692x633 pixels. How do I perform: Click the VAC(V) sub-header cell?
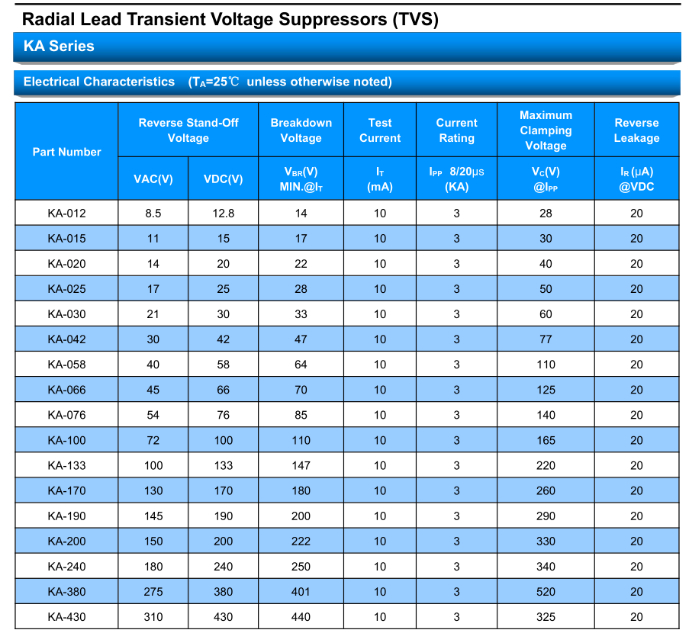153,179
